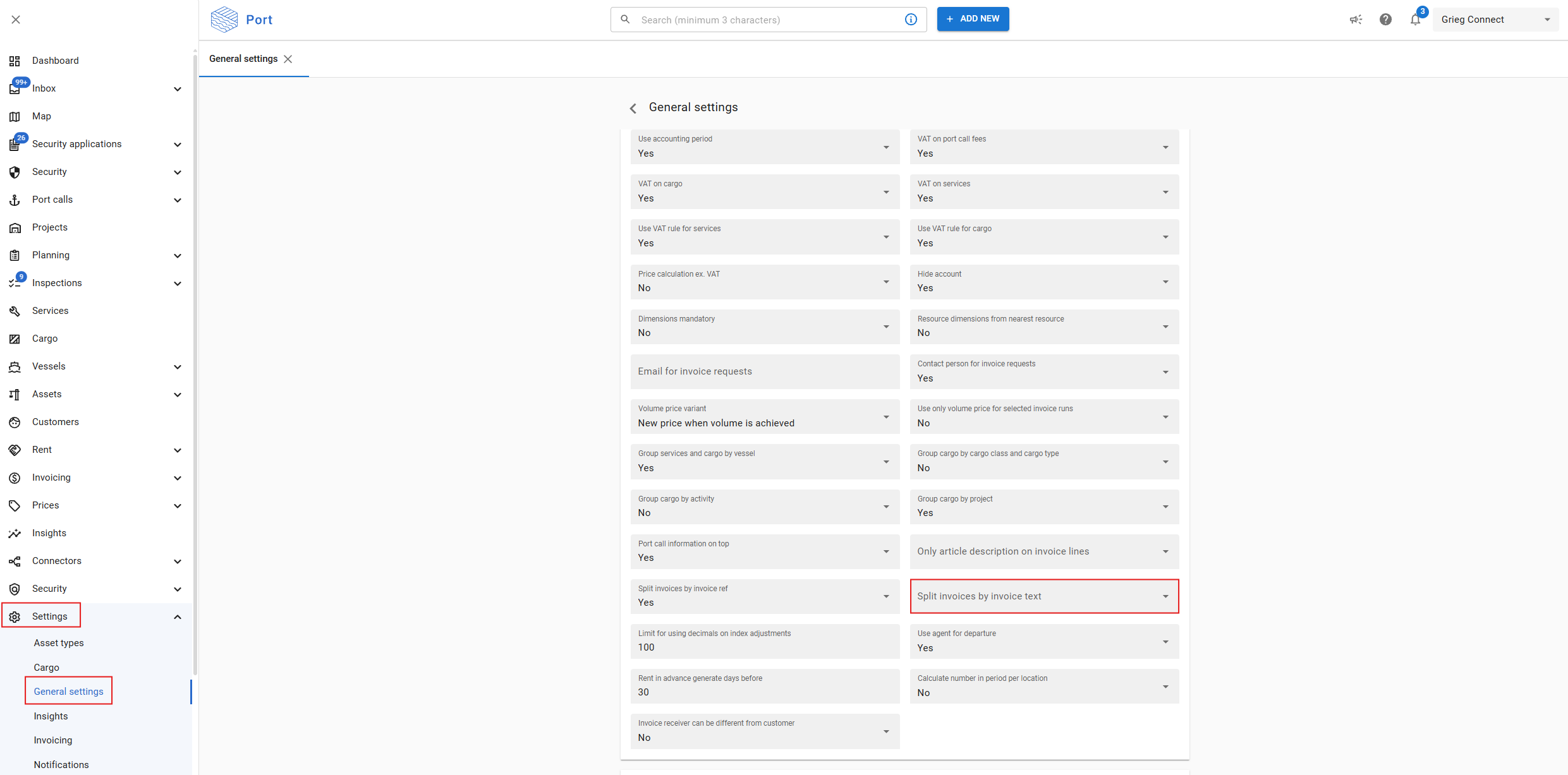Click the Port calls anchor icon

click(x=15, y=200)
